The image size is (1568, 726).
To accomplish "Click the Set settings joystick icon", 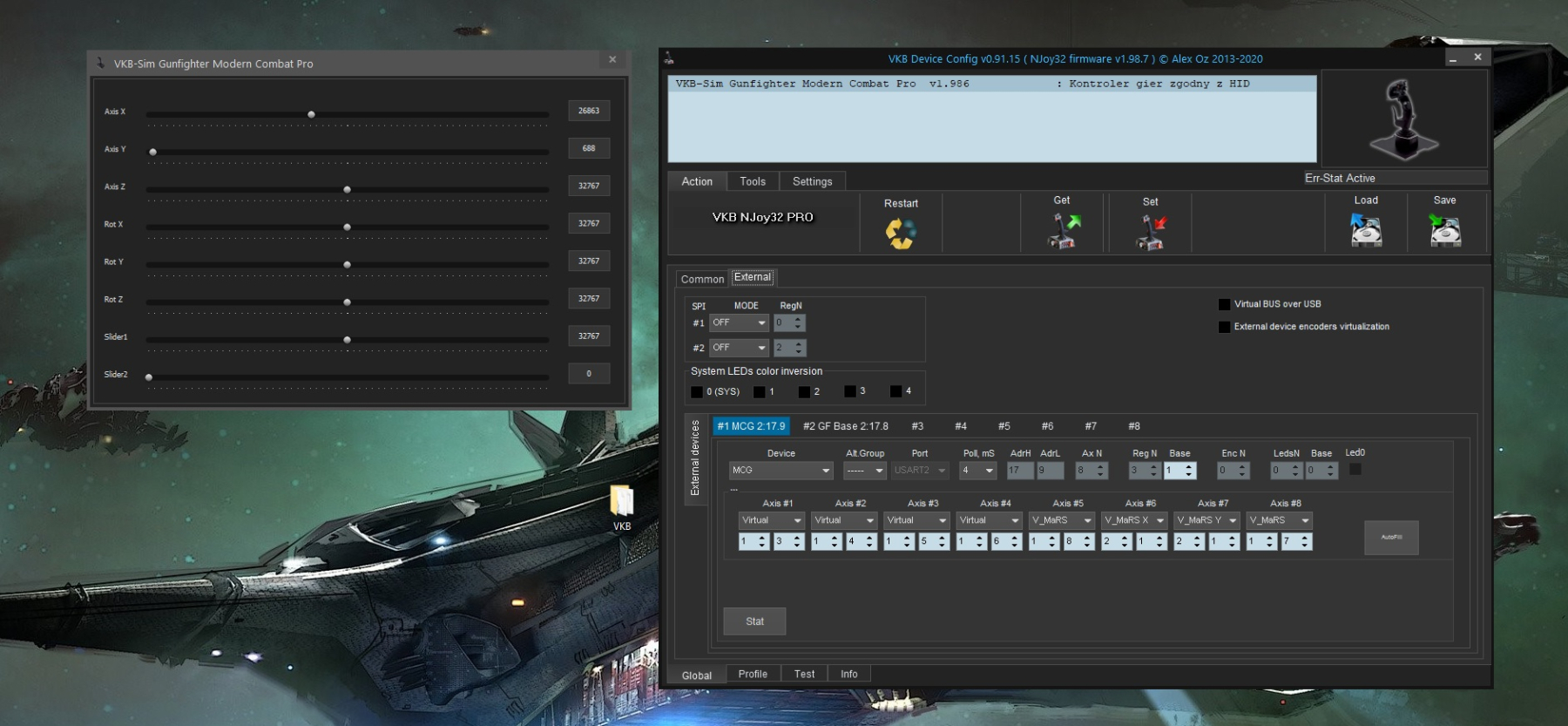I will [x=1151, y=233].
